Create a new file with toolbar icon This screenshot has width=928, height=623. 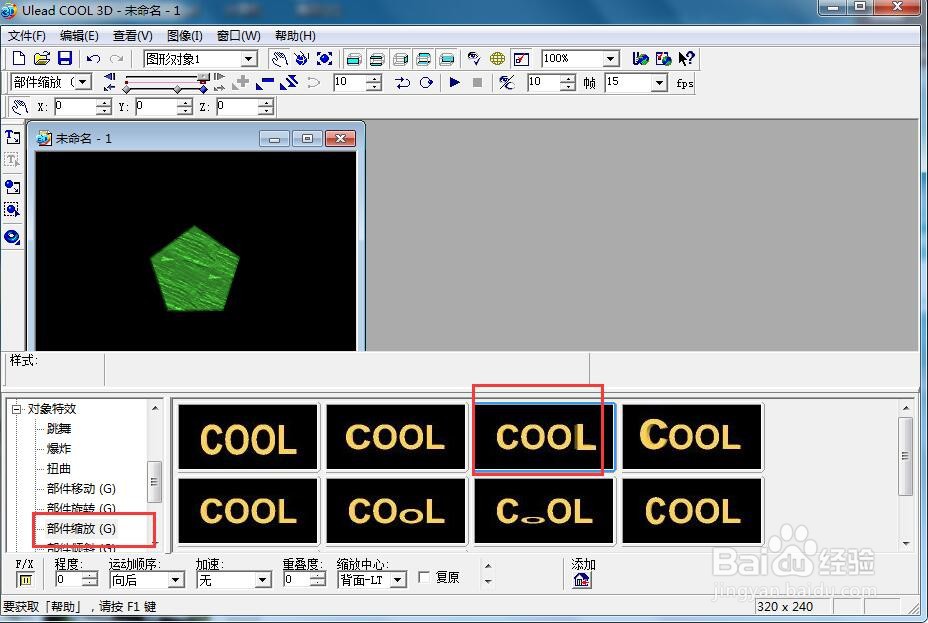18,59
